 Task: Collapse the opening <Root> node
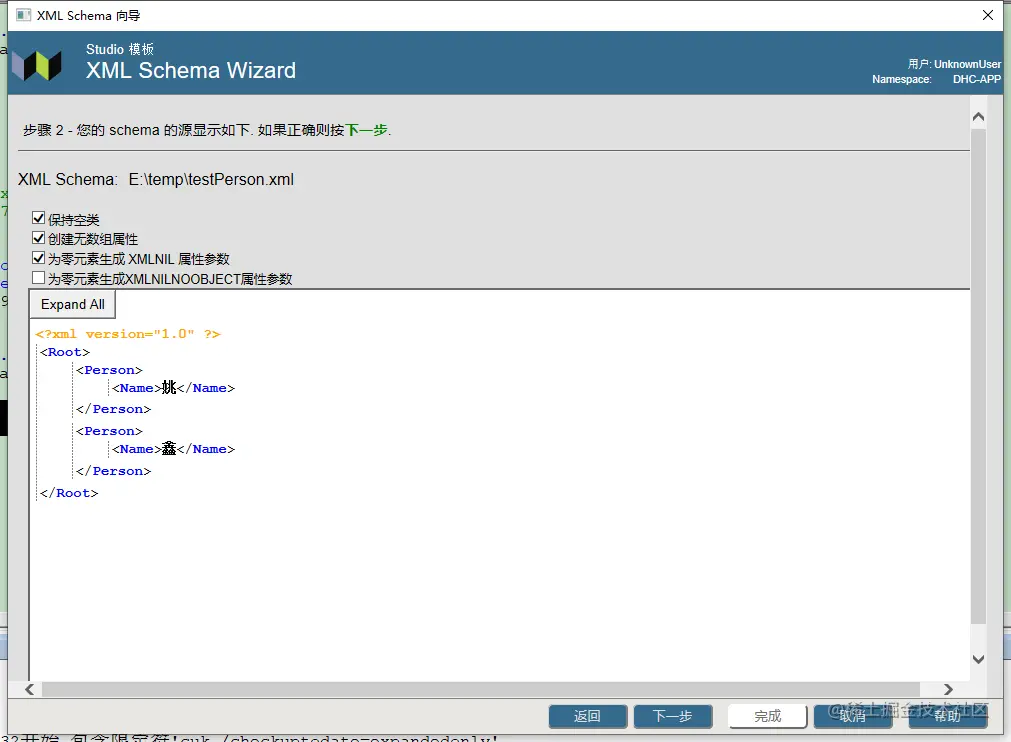pyautogui.click(x=65, y=352)
